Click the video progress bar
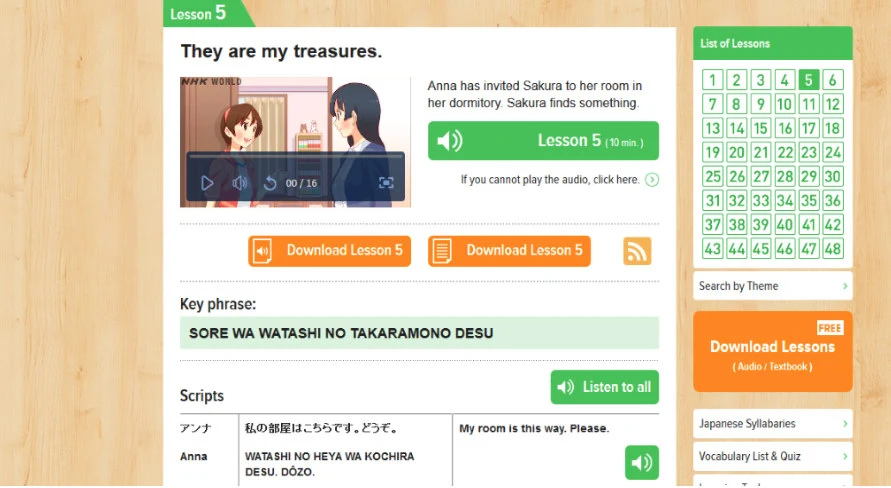This screenshot has height=488, width=891. [x=295, y=155]
